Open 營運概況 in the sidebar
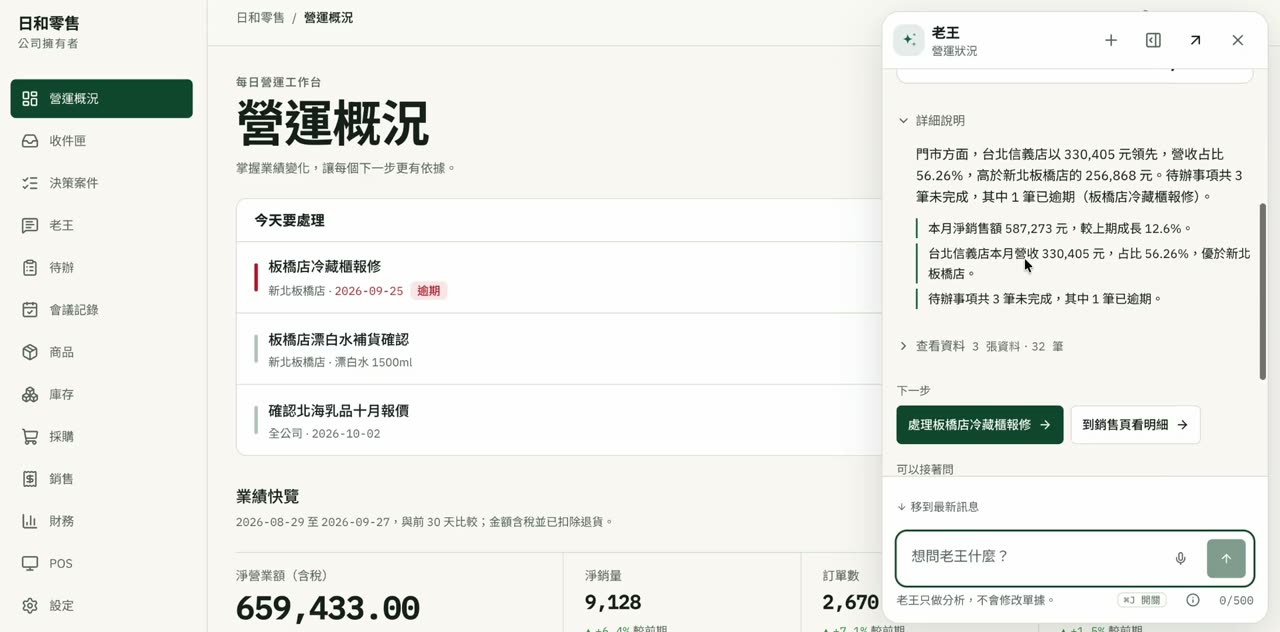The height and width of the screenshot is (632, 1280). pyautogui.click(x=101, y=99)
